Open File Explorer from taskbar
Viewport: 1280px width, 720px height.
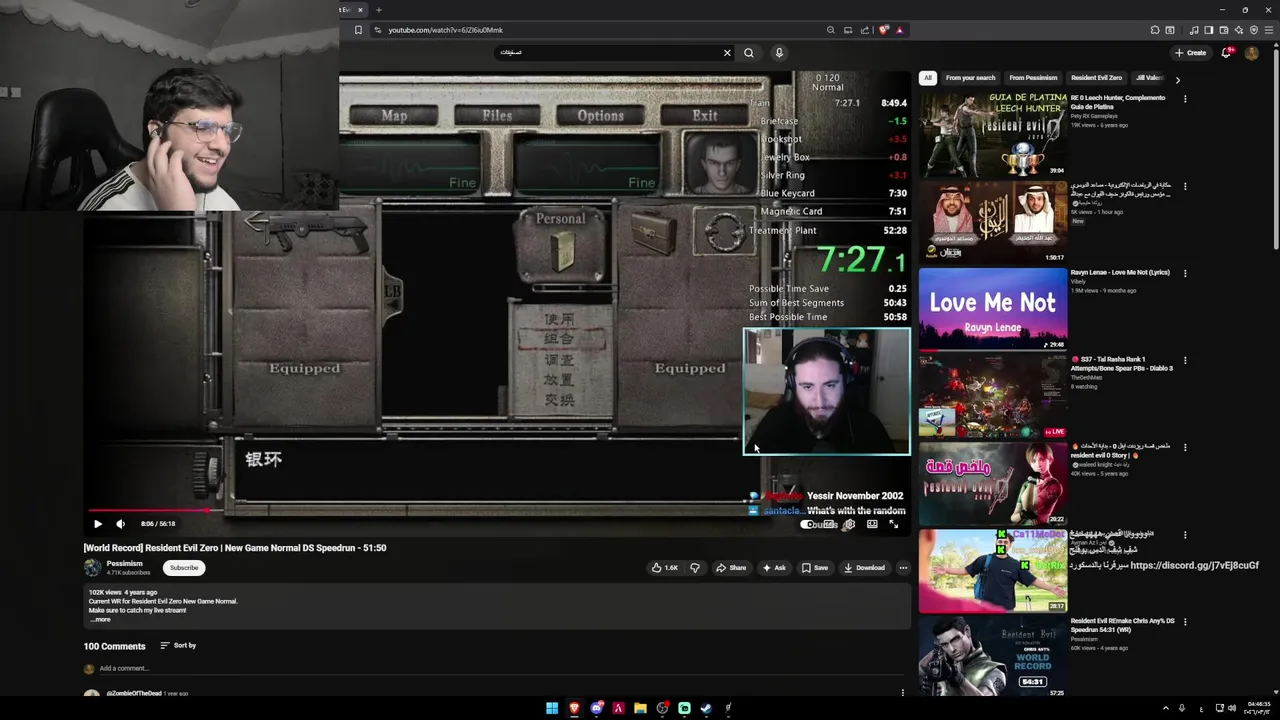[x=640, y=708]
